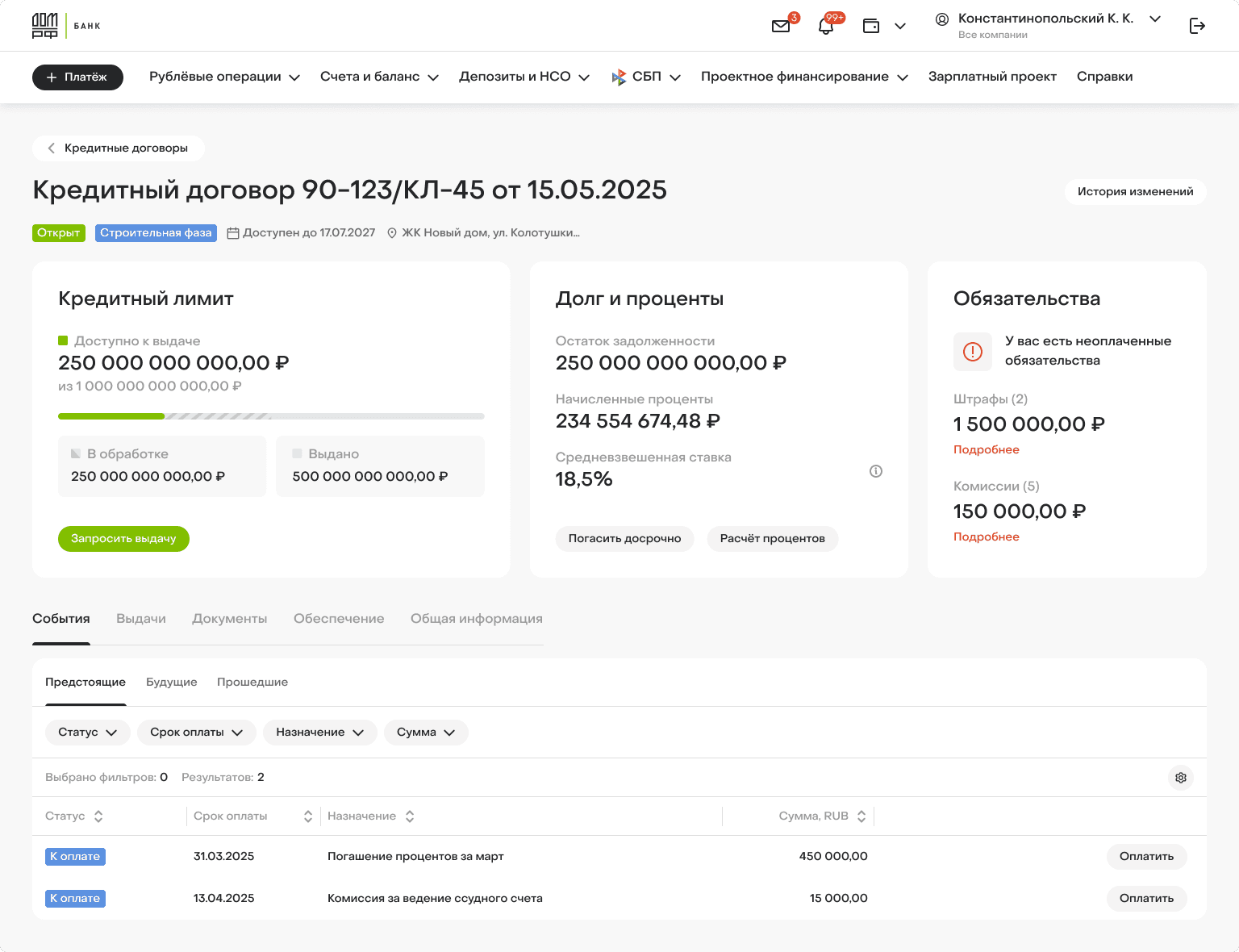Sort by Назначение column arrows
The height and width of the screenshot is (952, 1239).
410,816
